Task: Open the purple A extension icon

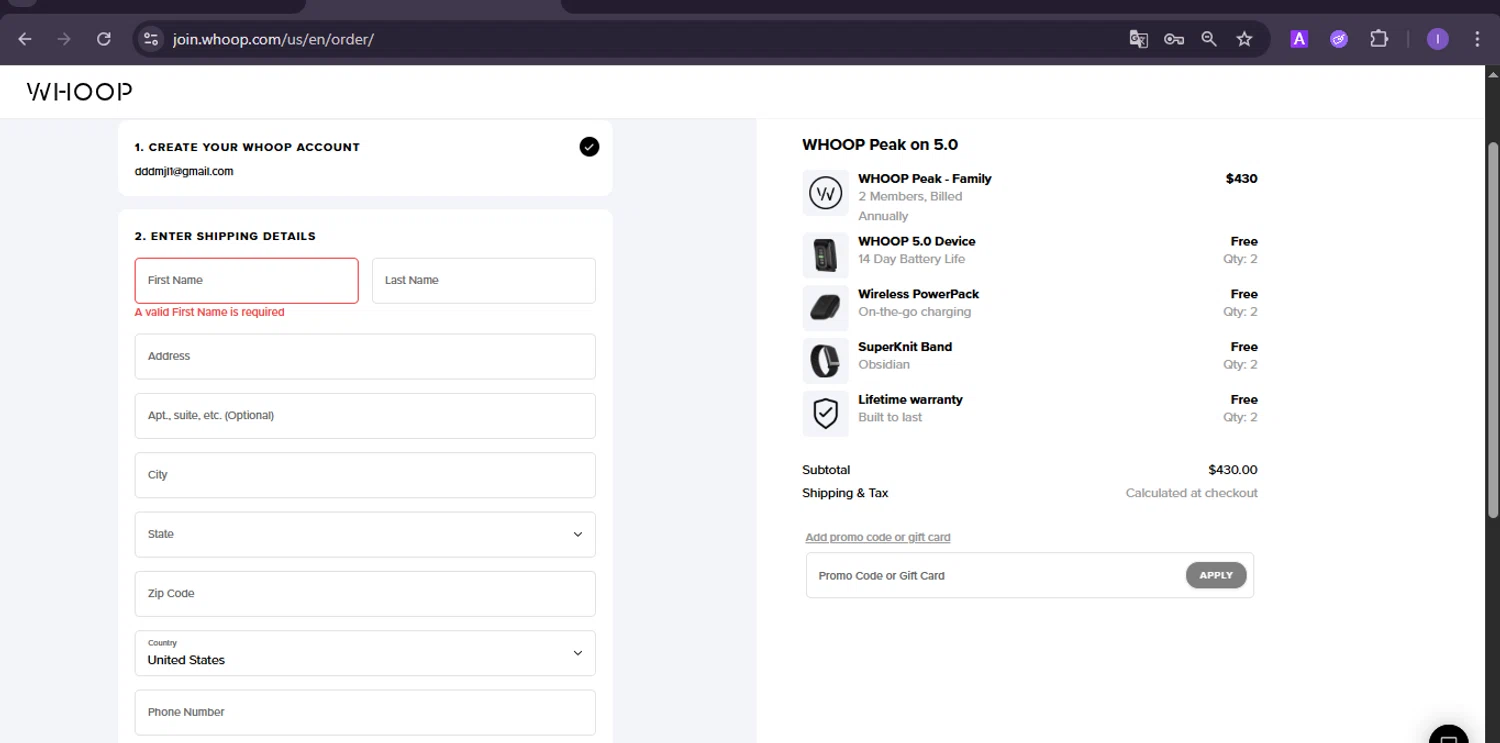Action: coord(1299,39)
